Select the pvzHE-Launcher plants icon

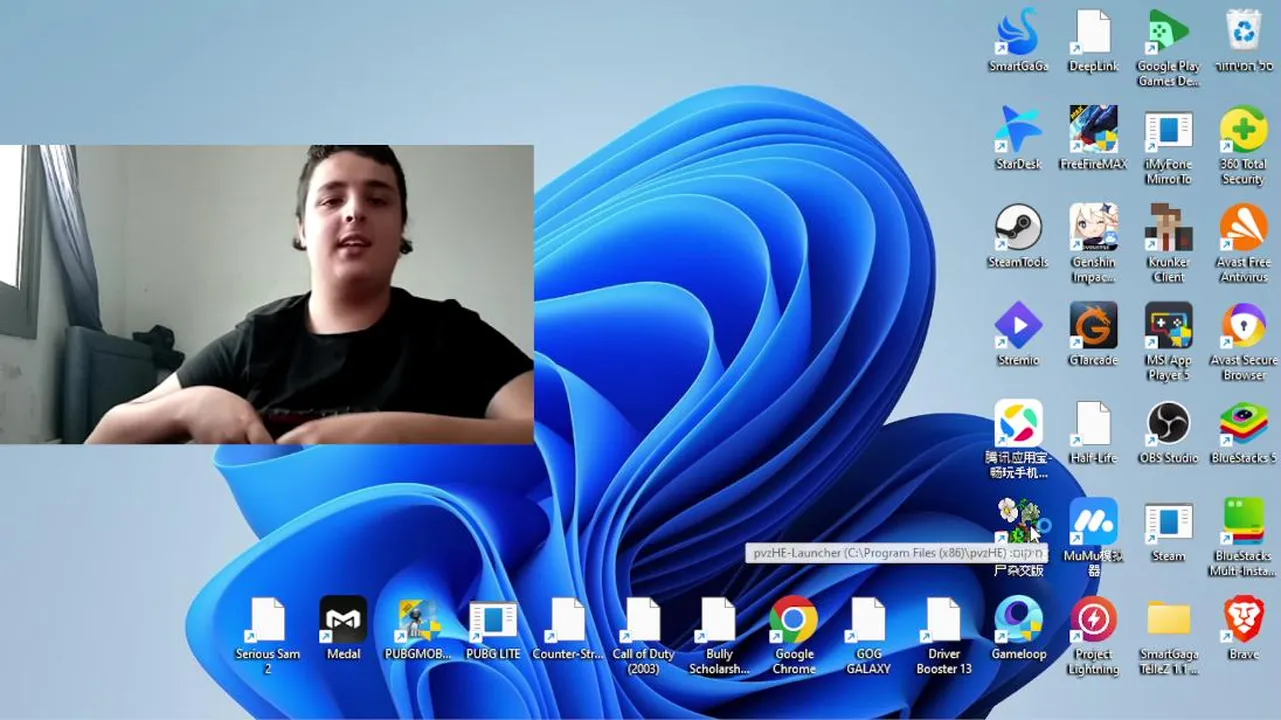[1018, 521]
